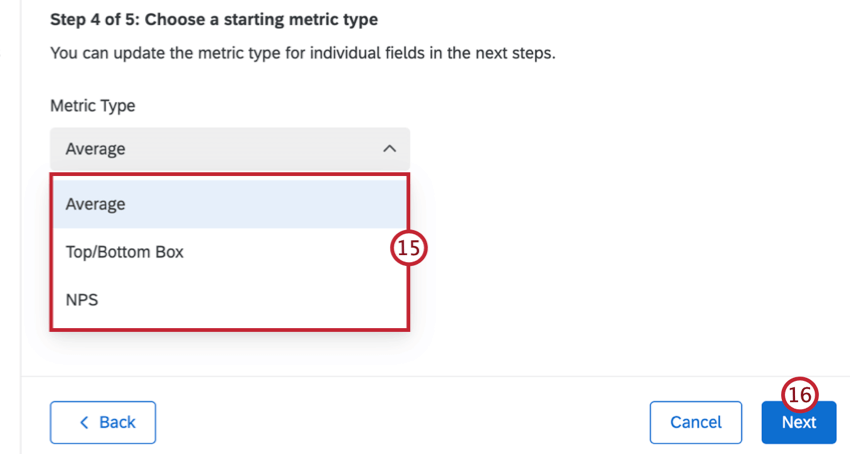Cancel the setup wizard

(x=695, y=422)
